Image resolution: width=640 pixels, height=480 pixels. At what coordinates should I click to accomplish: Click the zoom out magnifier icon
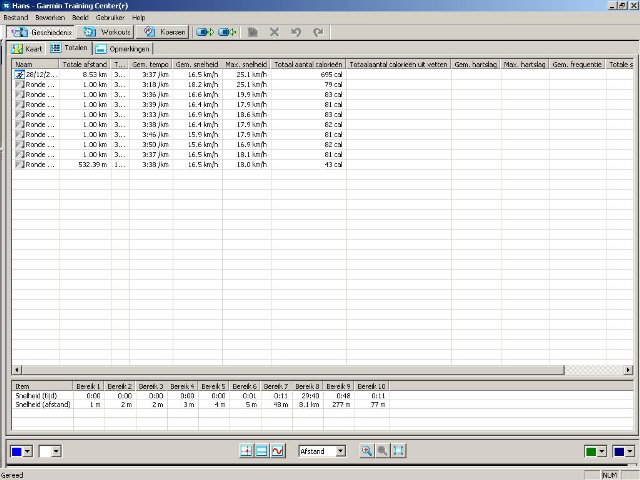click(382, 451)
